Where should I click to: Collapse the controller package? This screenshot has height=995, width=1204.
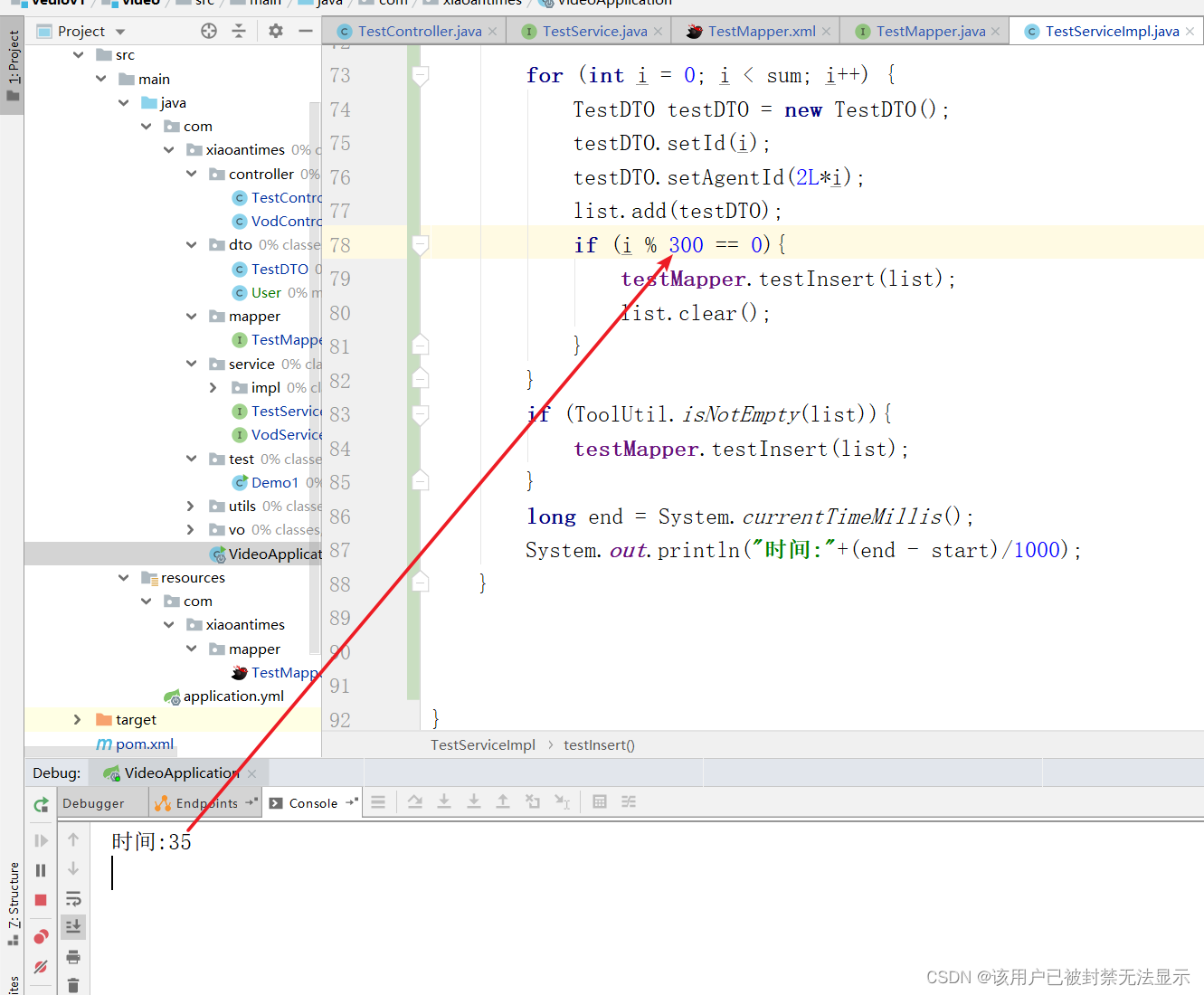coord(191,174)
